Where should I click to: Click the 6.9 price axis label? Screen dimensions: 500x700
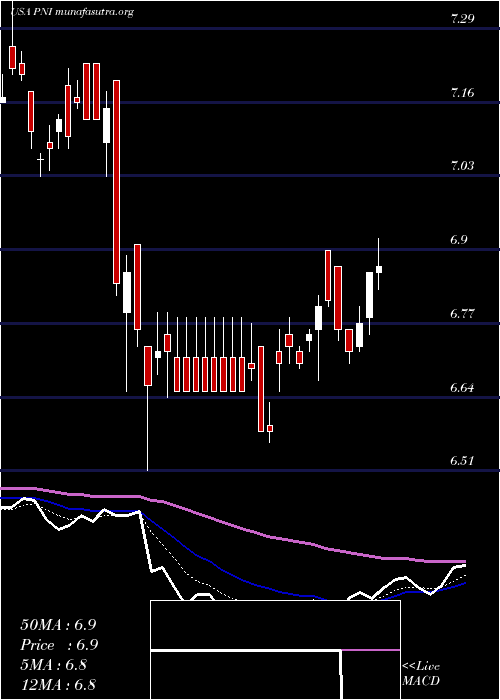[x=459, y=240]
